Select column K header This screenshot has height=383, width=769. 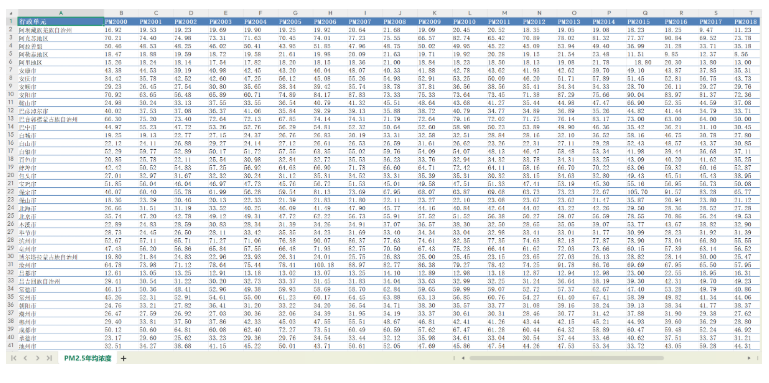[x=435, y=13]
